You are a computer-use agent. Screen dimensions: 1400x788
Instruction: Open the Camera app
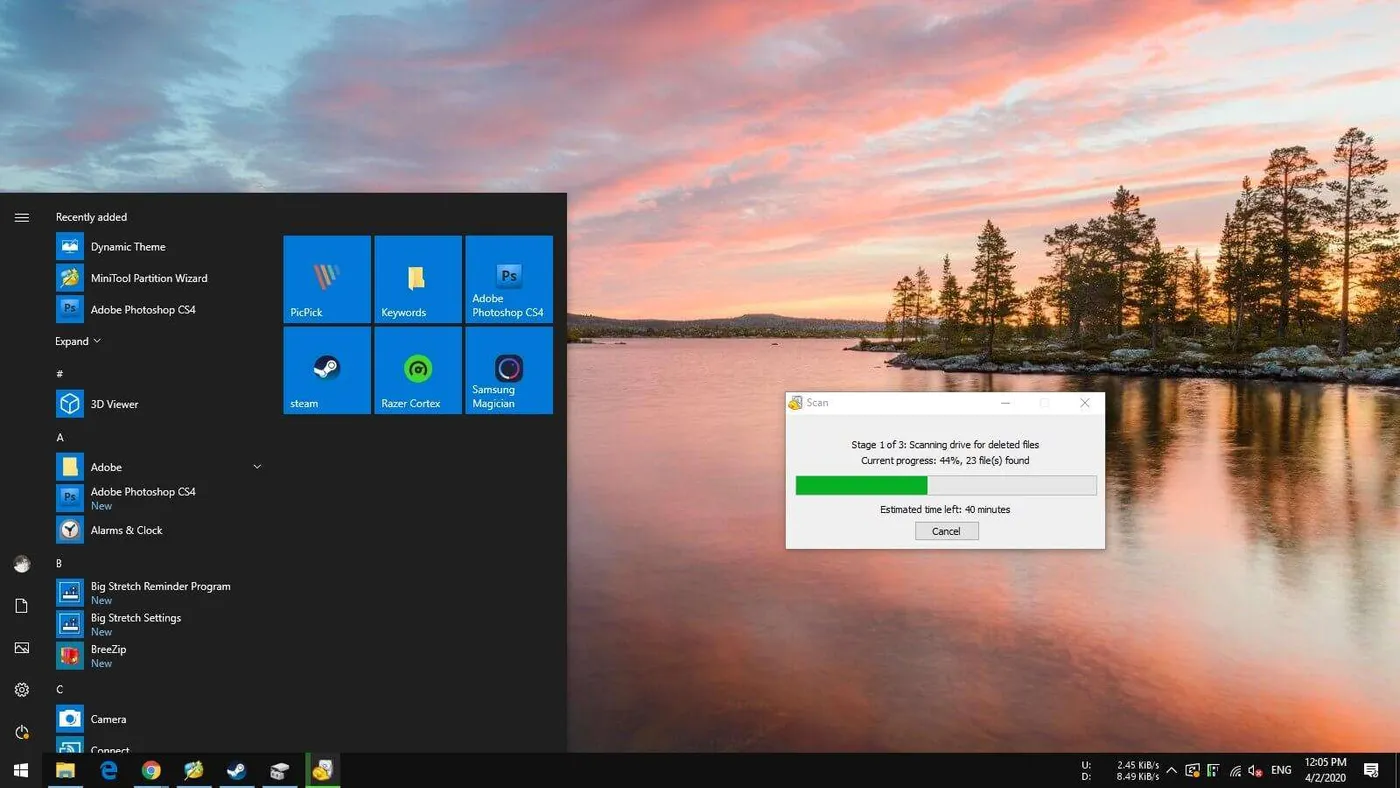tap(160, 719)
